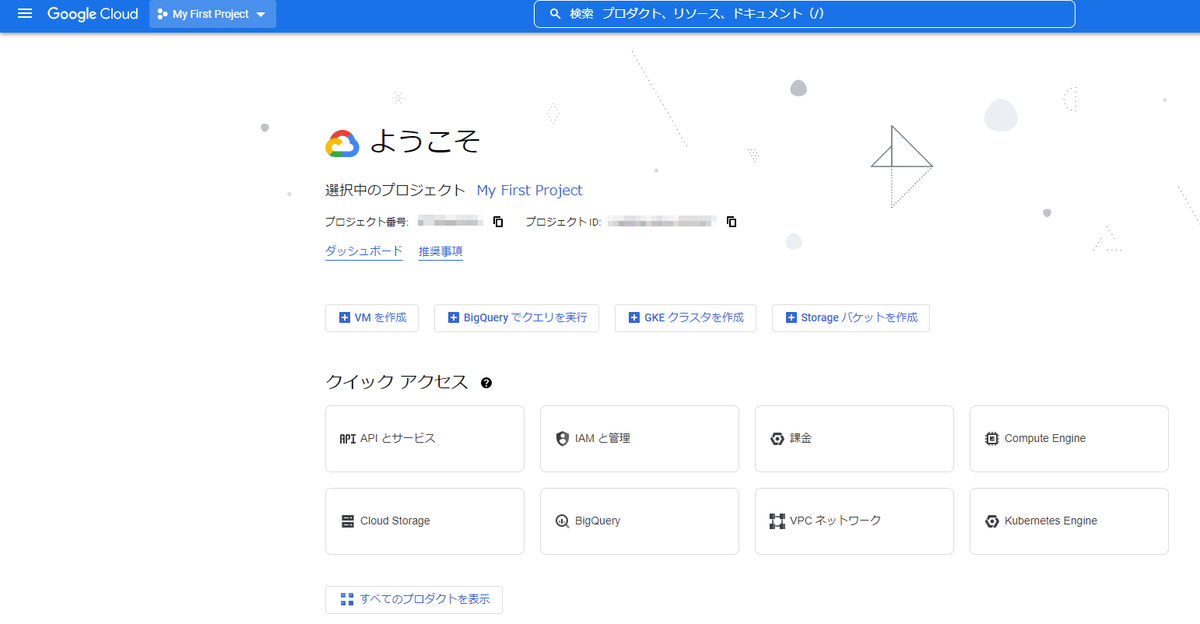Click the Compute Engine chip icon
The width and height of the screenshot is (1200, 624).
992,439
